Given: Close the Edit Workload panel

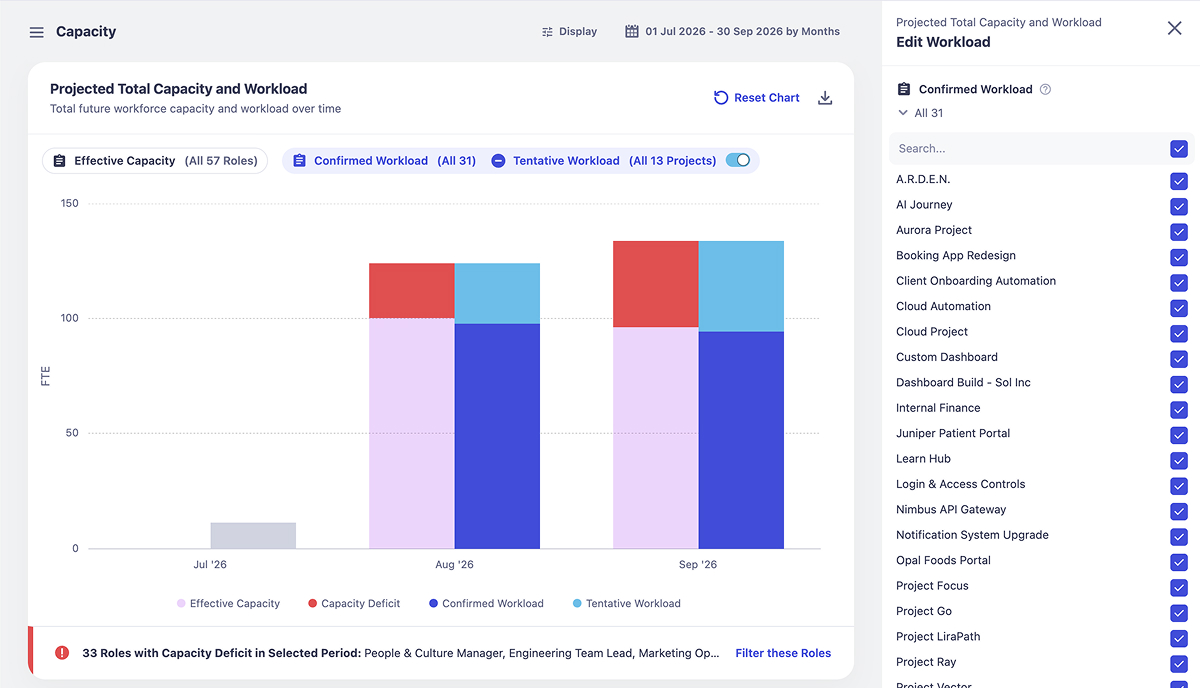Looking at the screenshot, I should pos(1175,28).
